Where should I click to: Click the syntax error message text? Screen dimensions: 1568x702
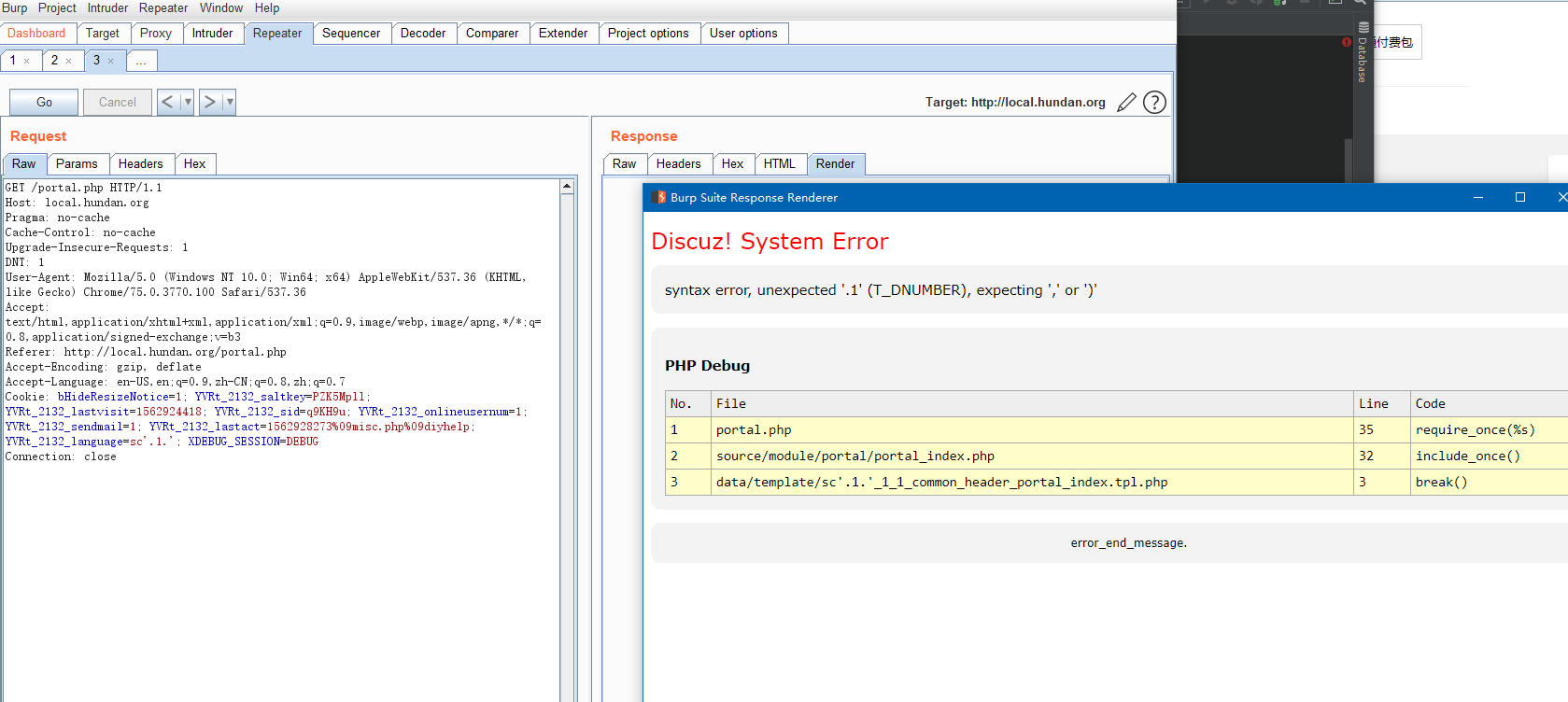tap(881, 290)
